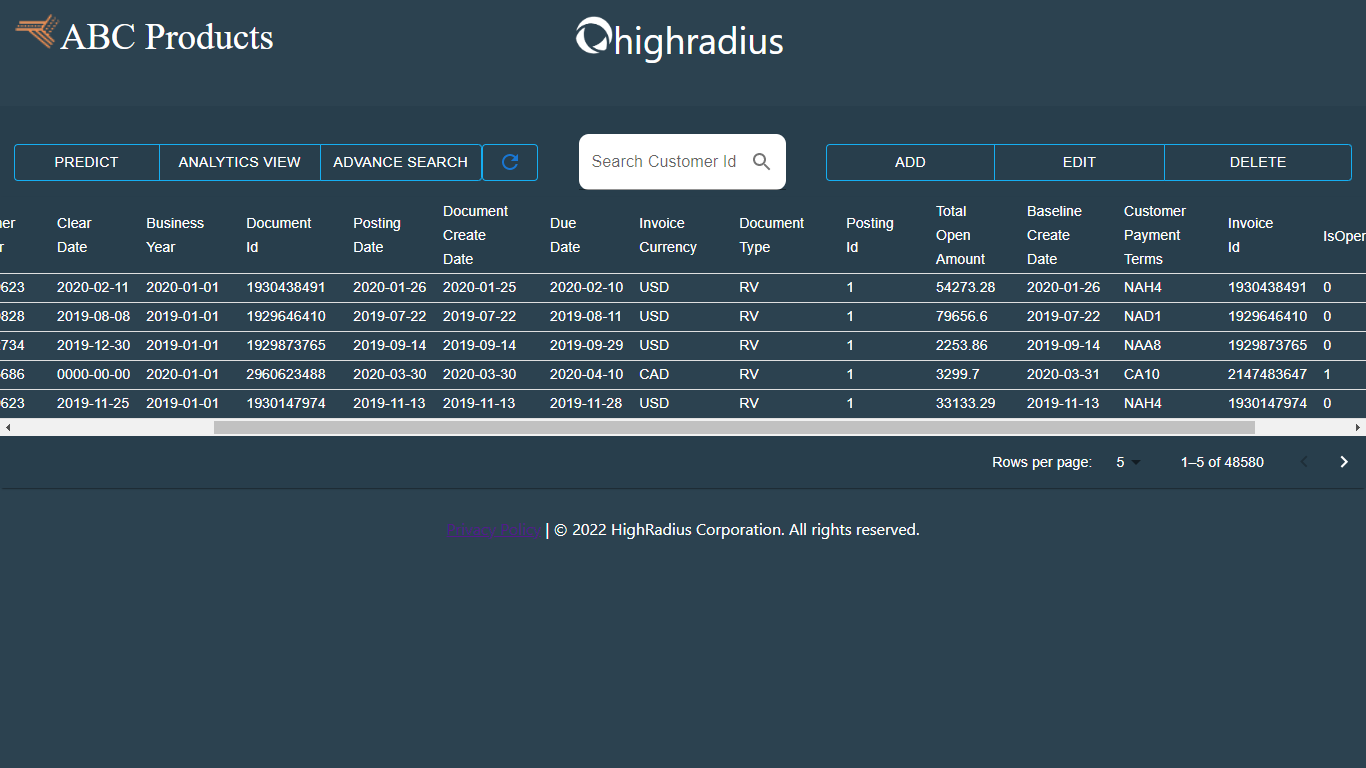The image size is (1366, 768).
Task: Click the HighRadius logo
Action: (x=679, y=40)
